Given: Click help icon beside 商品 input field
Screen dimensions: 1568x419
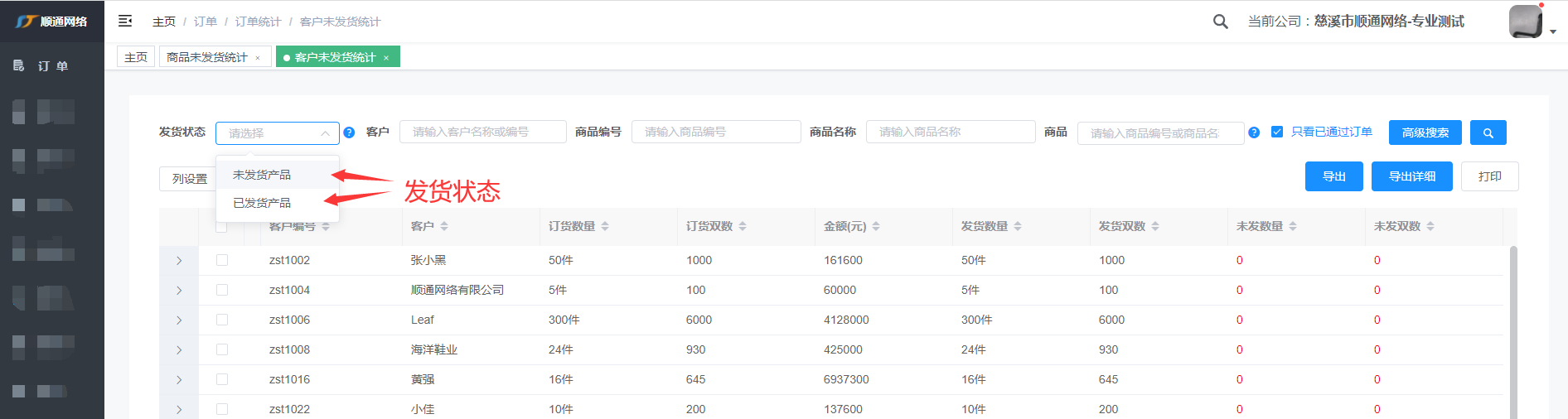Looking at the screenshot, I should 1254,132.
